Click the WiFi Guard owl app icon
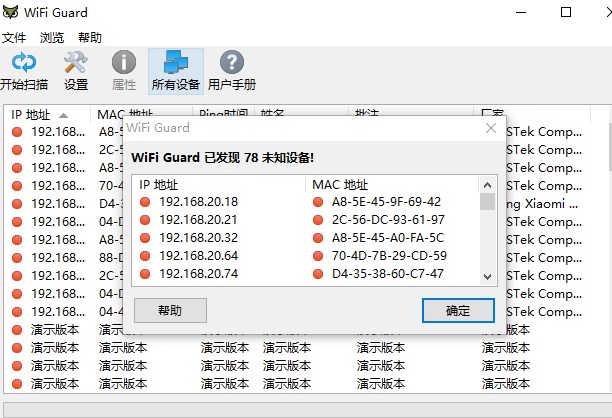Viewport: 612px width, 418px height. coord(10,12)
